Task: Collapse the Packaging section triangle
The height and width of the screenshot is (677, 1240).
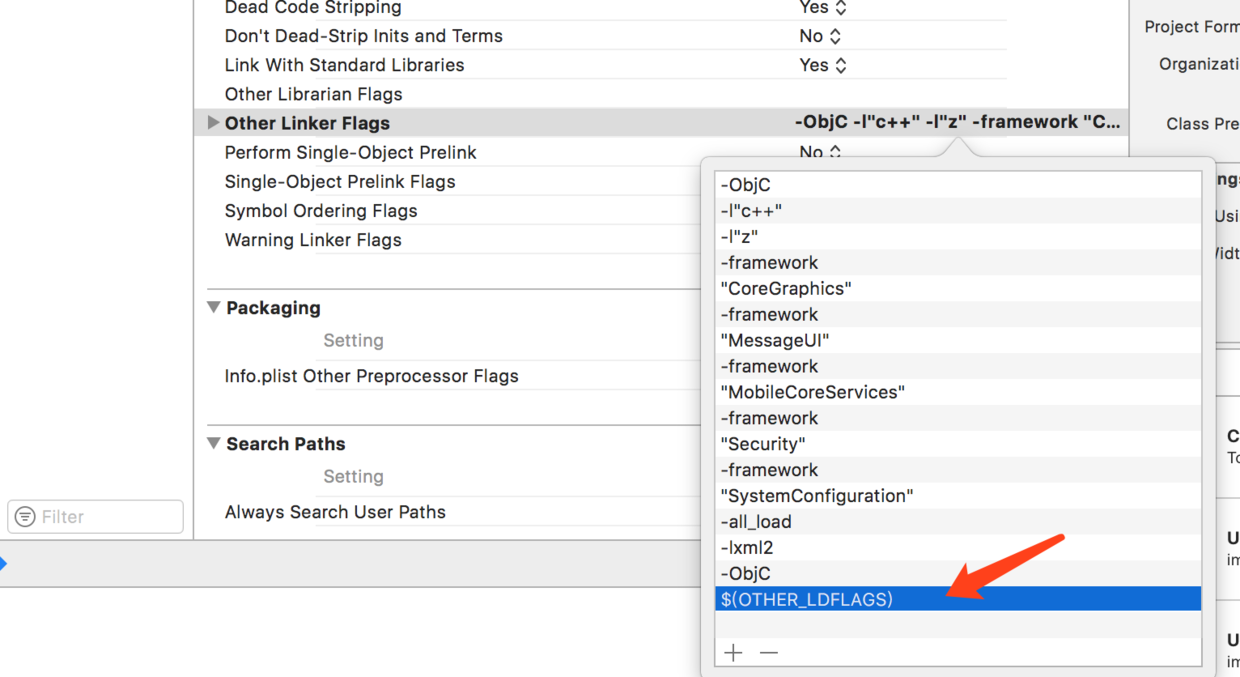Action: tap(213, 307)
